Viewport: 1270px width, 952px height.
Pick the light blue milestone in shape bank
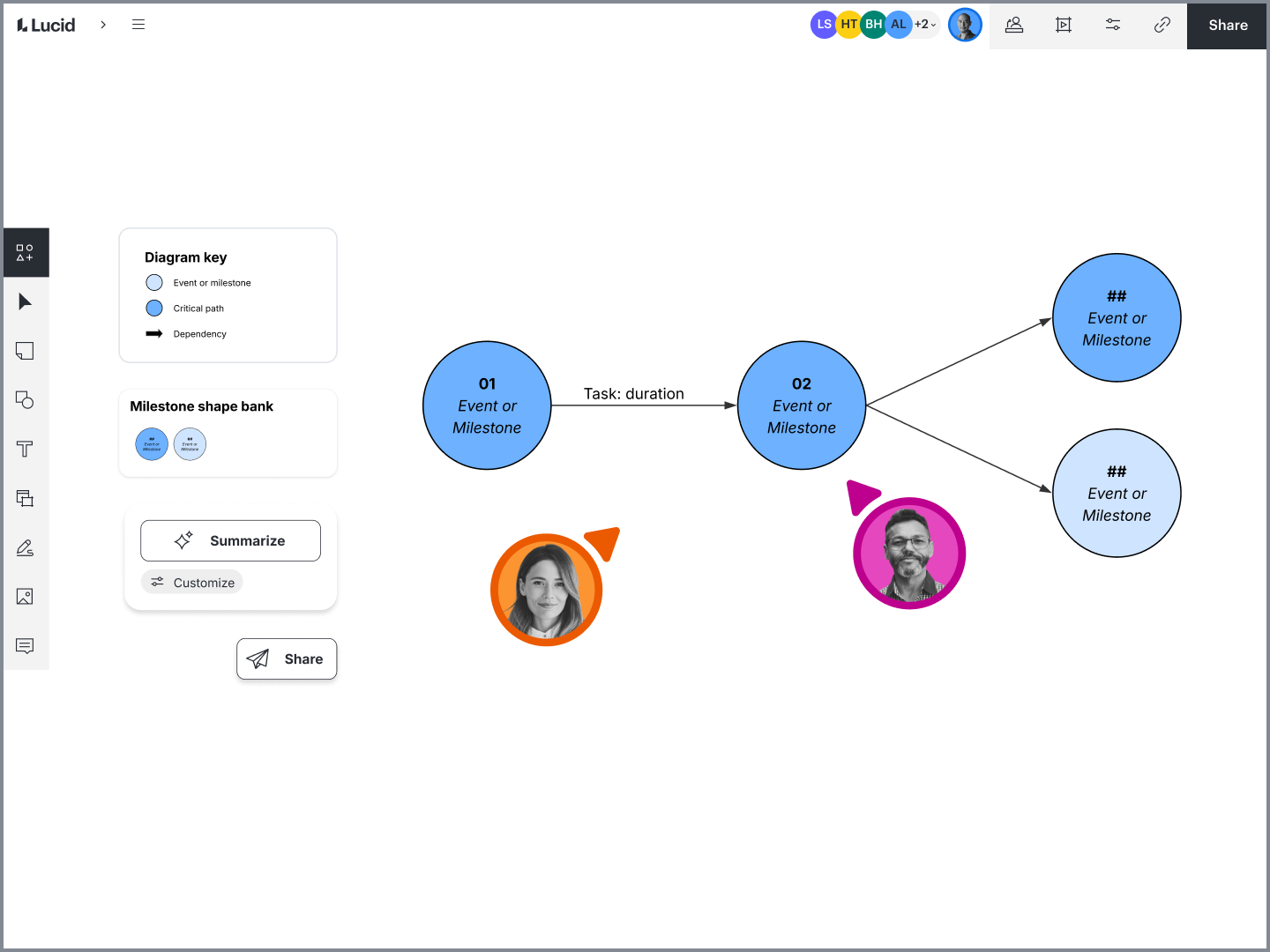point(190,444)
